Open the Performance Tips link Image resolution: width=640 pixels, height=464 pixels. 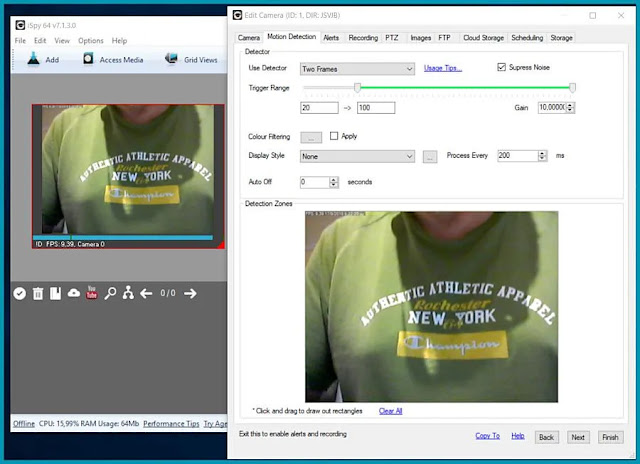click(x=171, y=424)
